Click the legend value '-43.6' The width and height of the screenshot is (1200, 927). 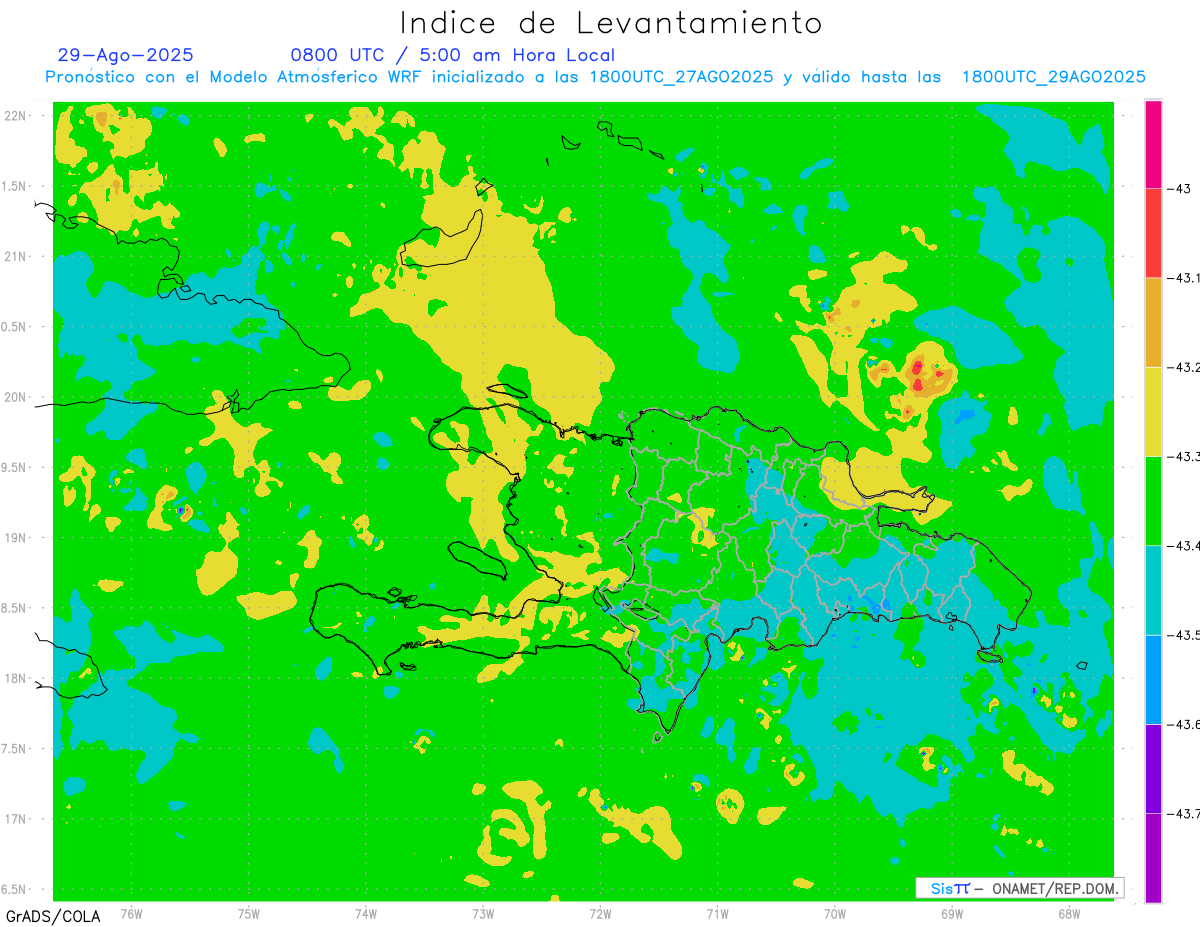(1186, 724)
